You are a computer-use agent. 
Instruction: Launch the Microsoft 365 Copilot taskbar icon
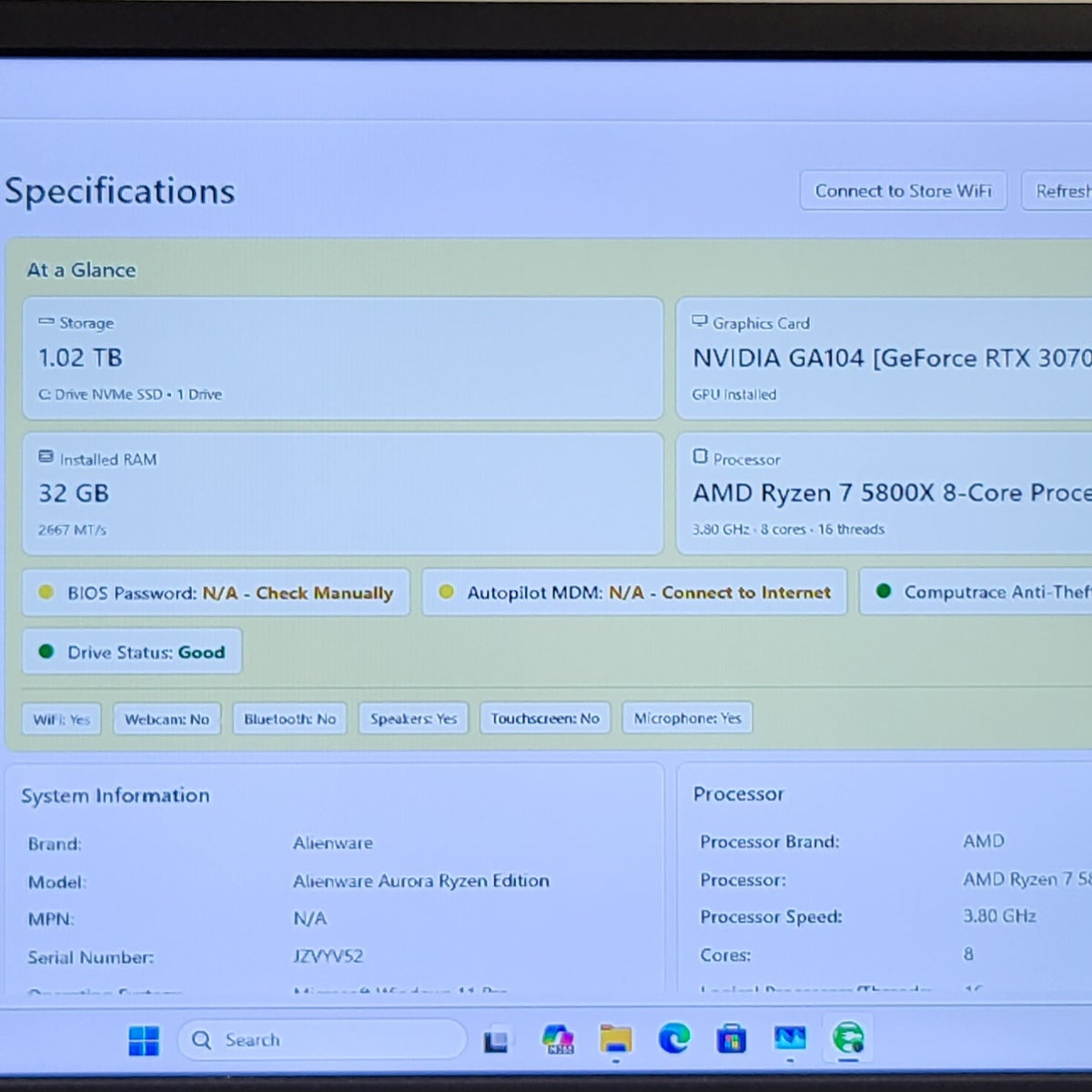click(x=558, y=1039)
